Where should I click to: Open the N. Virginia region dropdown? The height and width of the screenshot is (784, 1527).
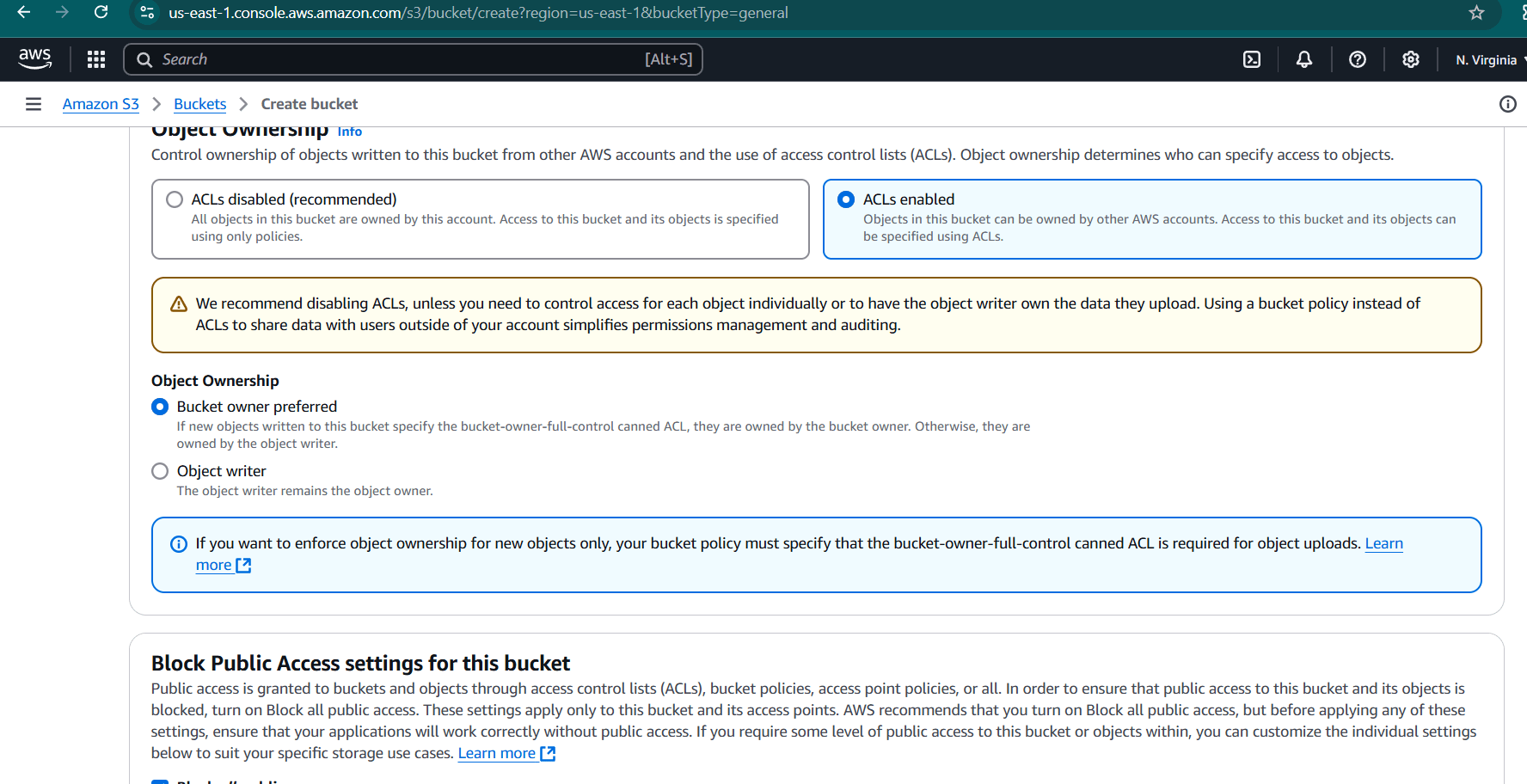tap(1490, 60)
